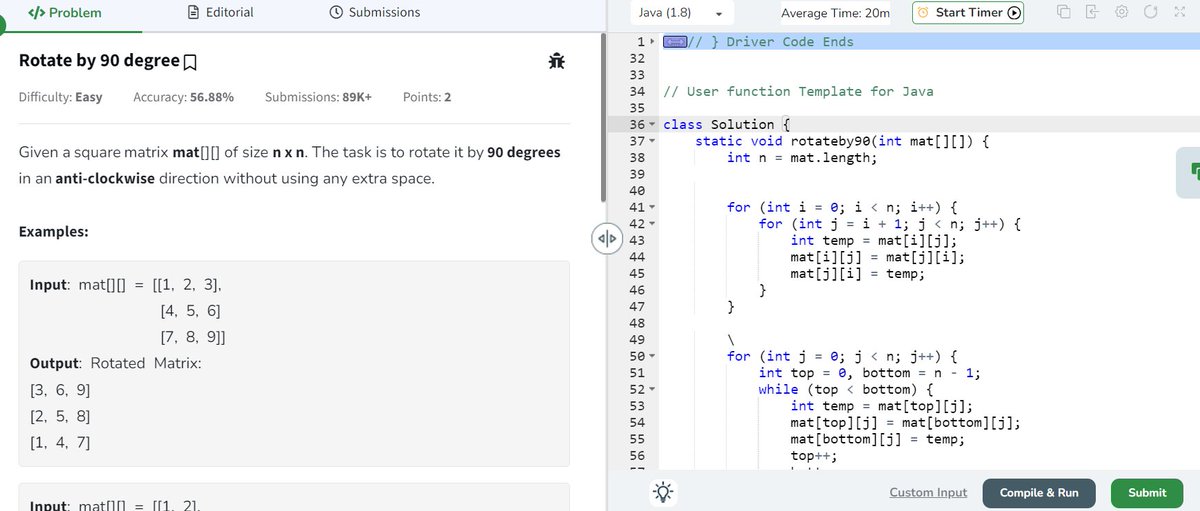Click the Start Timer button
The image size is (1200, 511).
tap(969, 13)
